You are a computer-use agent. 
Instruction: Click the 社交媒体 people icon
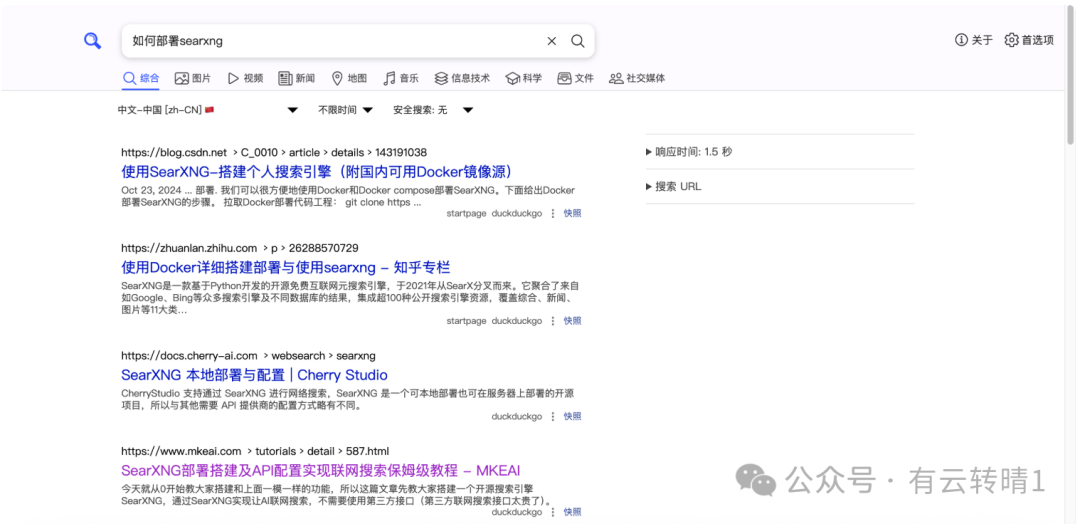[x=616, y=78]
